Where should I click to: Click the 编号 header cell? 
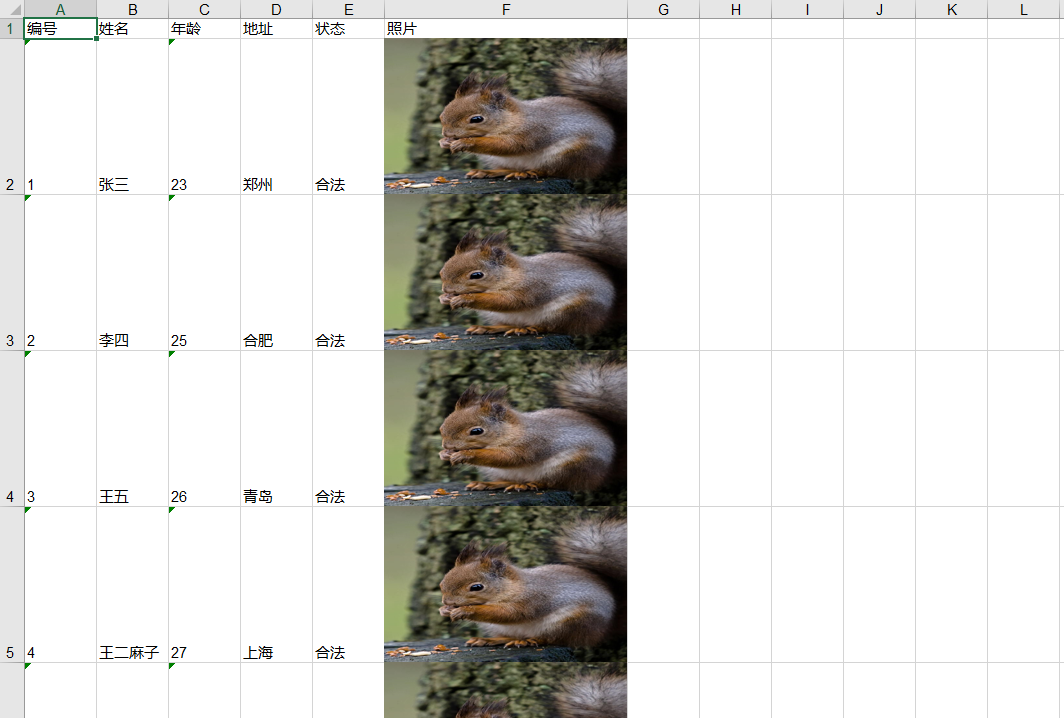pyautogui.click(x=60, y=29)
